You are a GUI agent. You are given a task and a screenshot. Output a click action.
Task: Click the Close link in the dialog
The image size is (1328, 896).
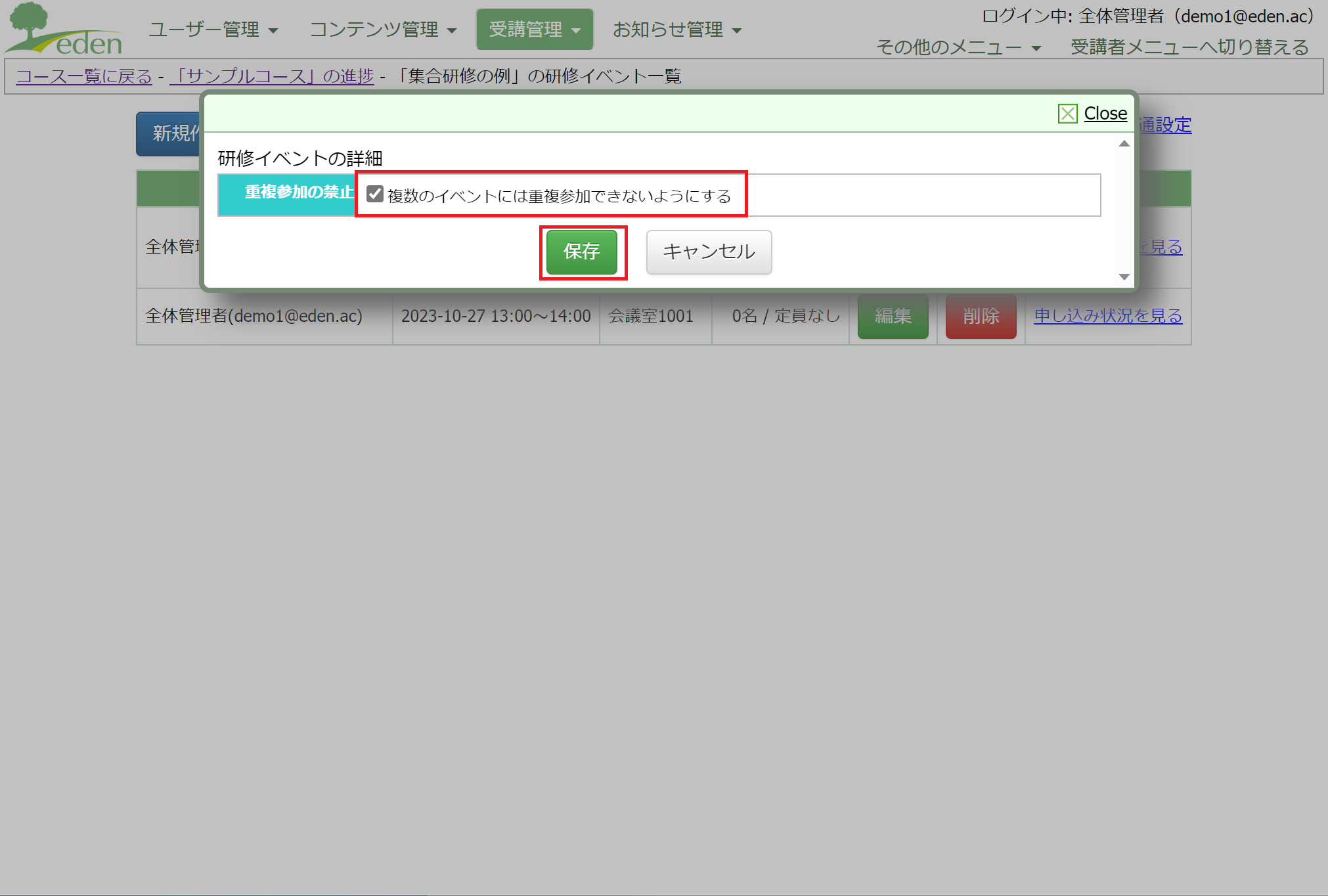tap(1105, 114)
